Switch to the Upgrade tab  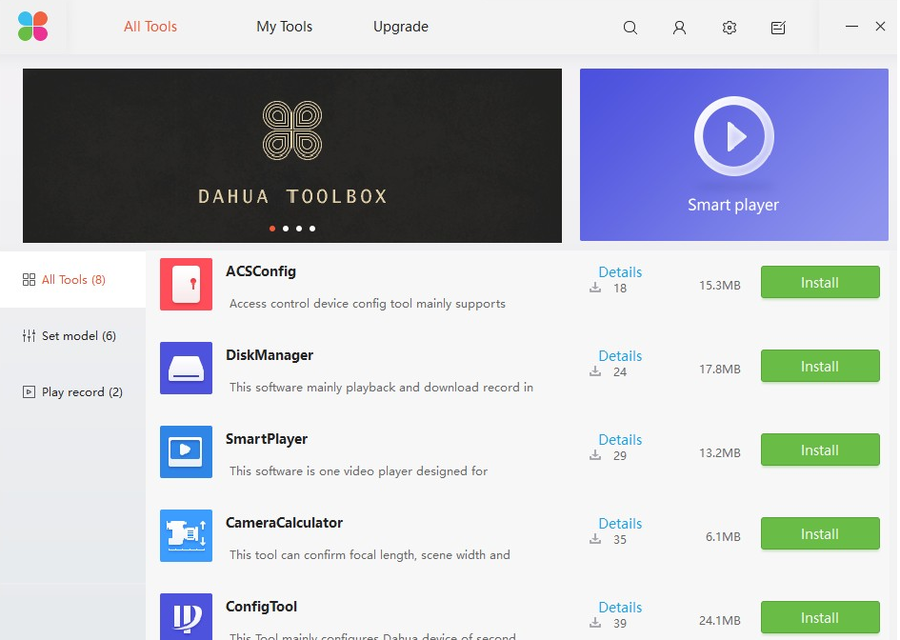[x=401, y=26]
